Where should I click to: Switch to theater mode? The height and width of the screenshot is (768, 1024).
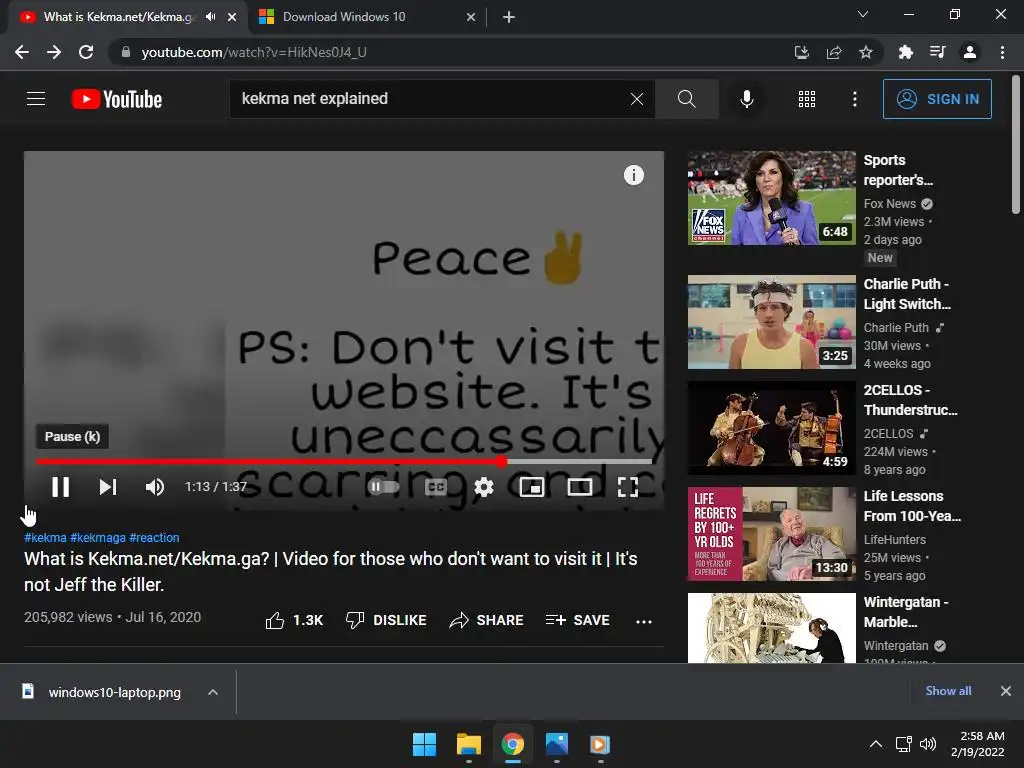(580, 487)
